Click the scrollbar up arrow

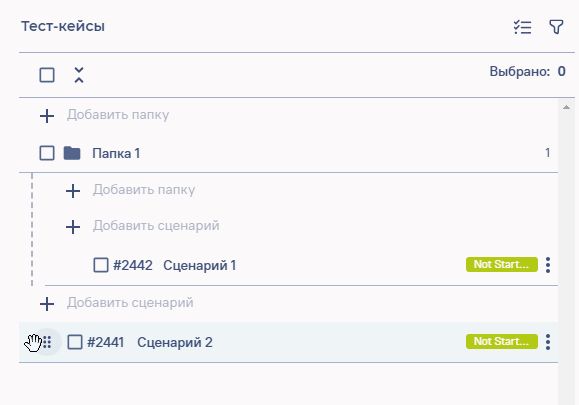point(566,107)
